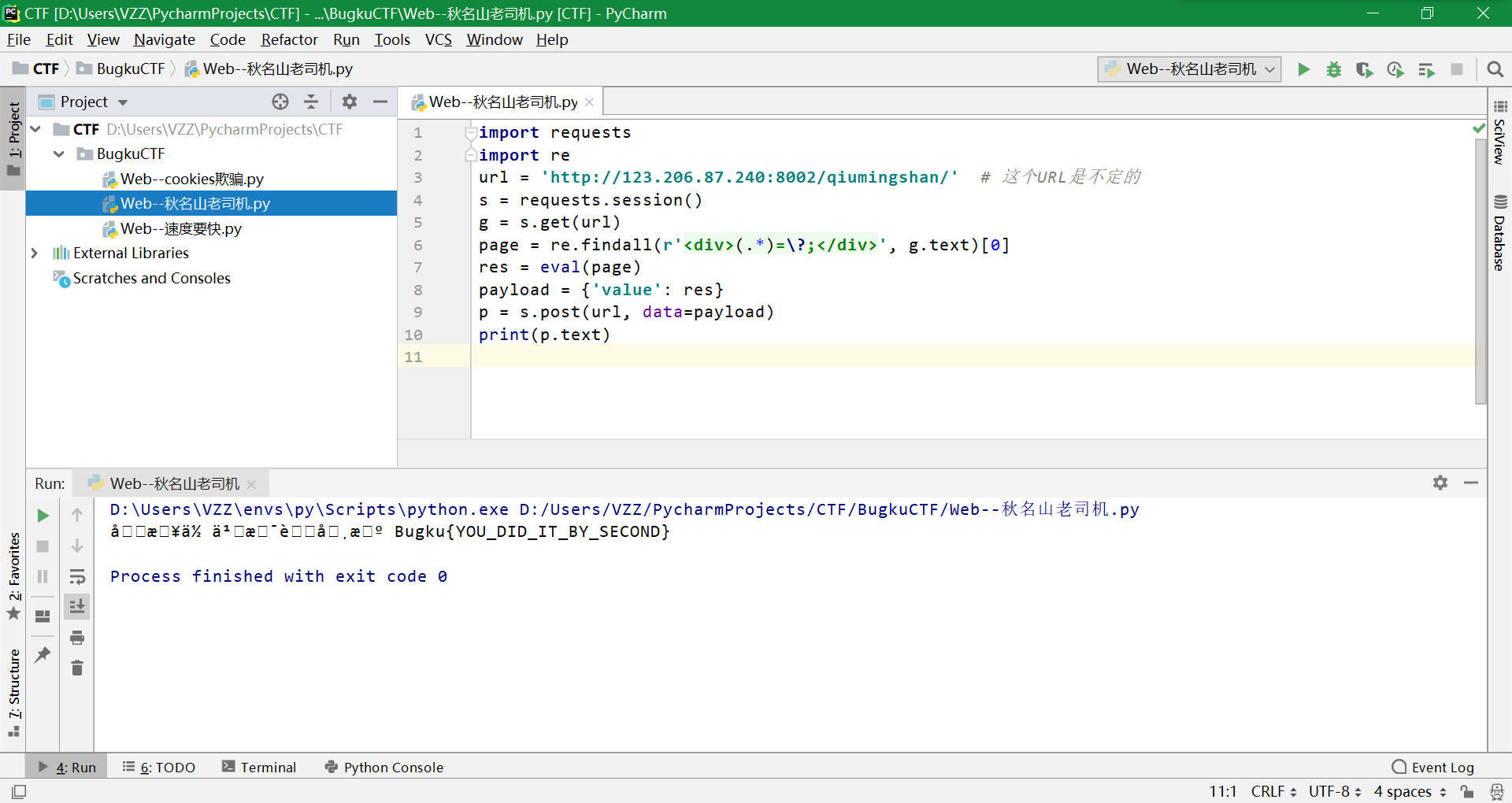Rerun the script in the Run panel
1512x803 pixels.
(x=43, y=516)
